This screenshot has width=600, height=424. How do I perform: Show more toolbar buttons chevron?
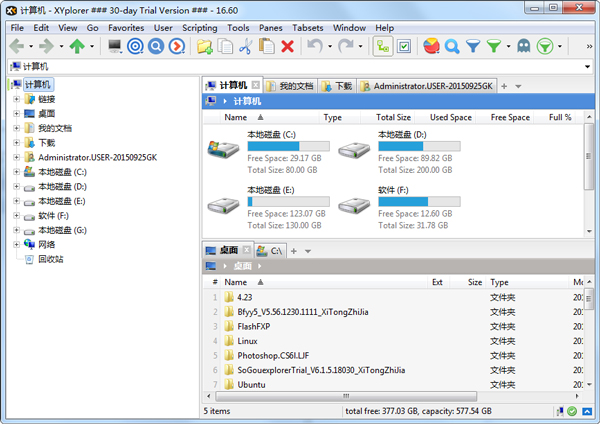tap(590, 46)
